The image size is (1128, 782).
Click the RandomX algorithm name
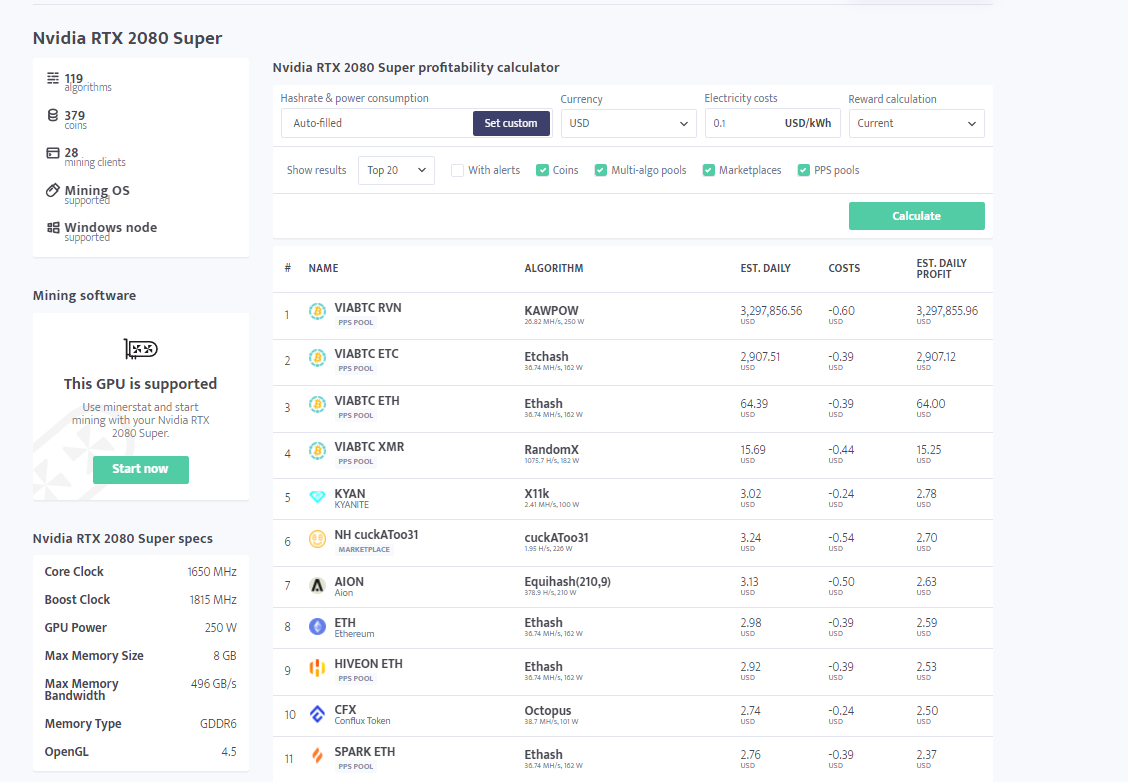[551, 450]
